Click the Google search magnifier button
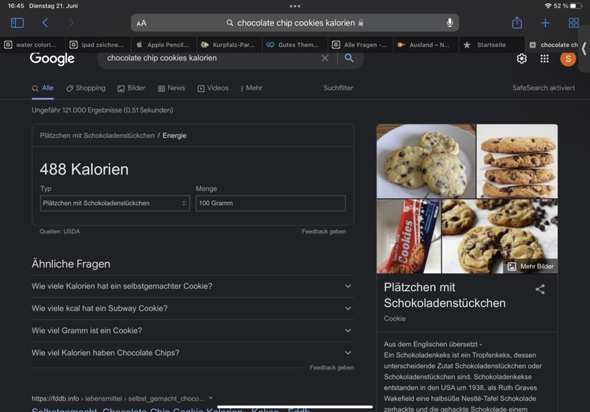 349,58
